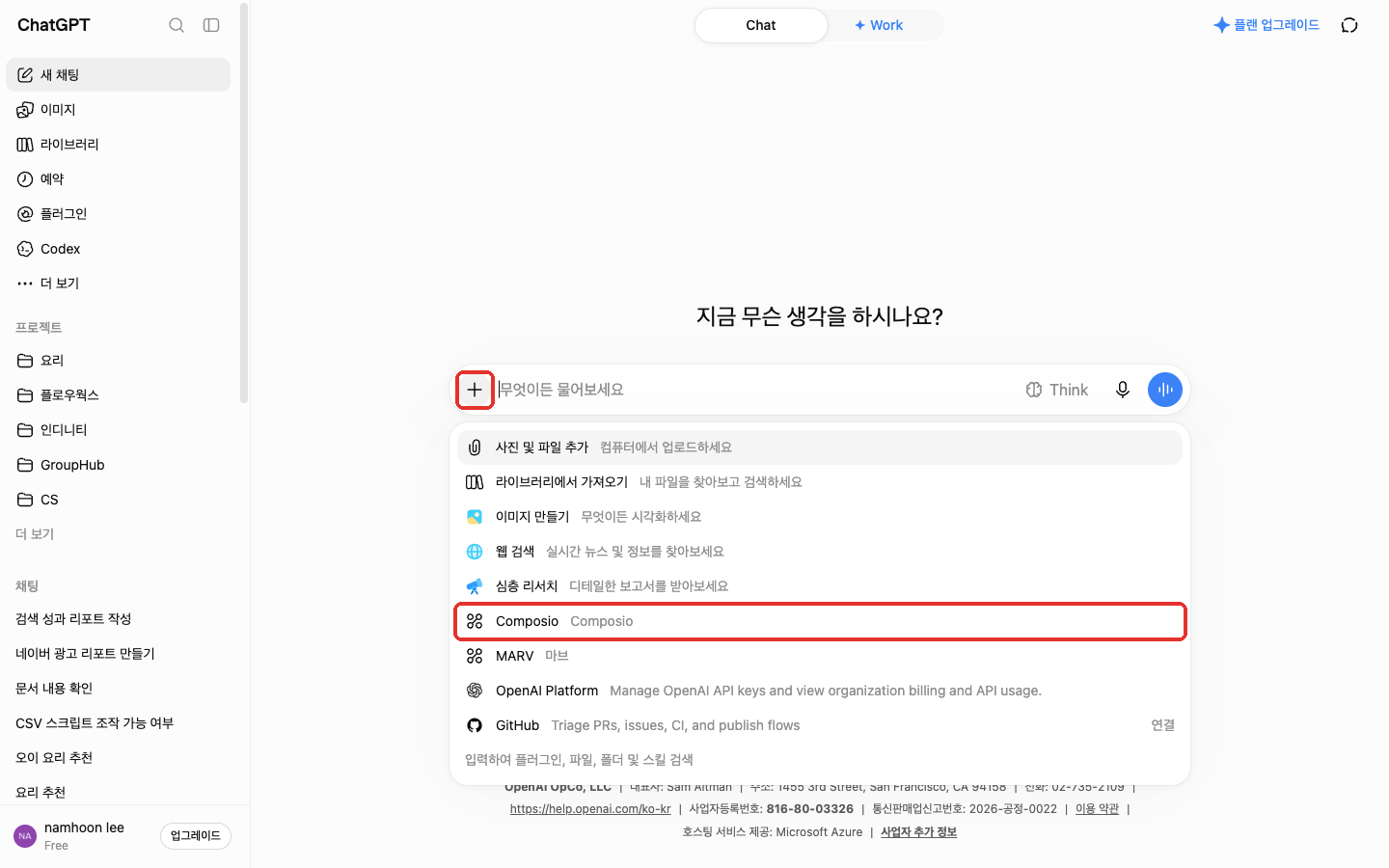1389x868 pixels.
Task: Switch to the Work tab
Action: (x=879, y=25)
